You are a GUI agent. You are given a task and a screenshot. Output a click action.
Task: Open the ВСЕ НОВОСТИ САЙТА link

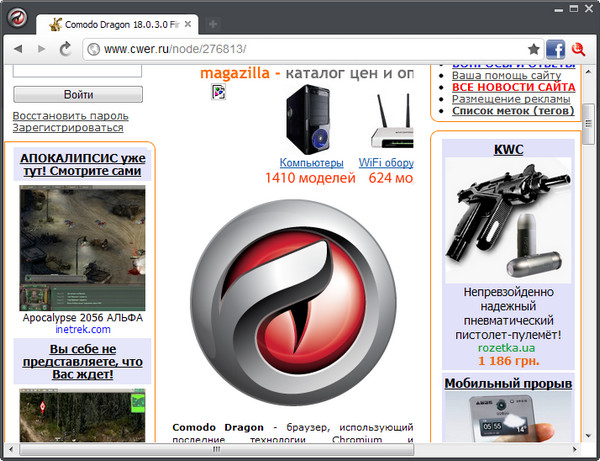[513, 87]
